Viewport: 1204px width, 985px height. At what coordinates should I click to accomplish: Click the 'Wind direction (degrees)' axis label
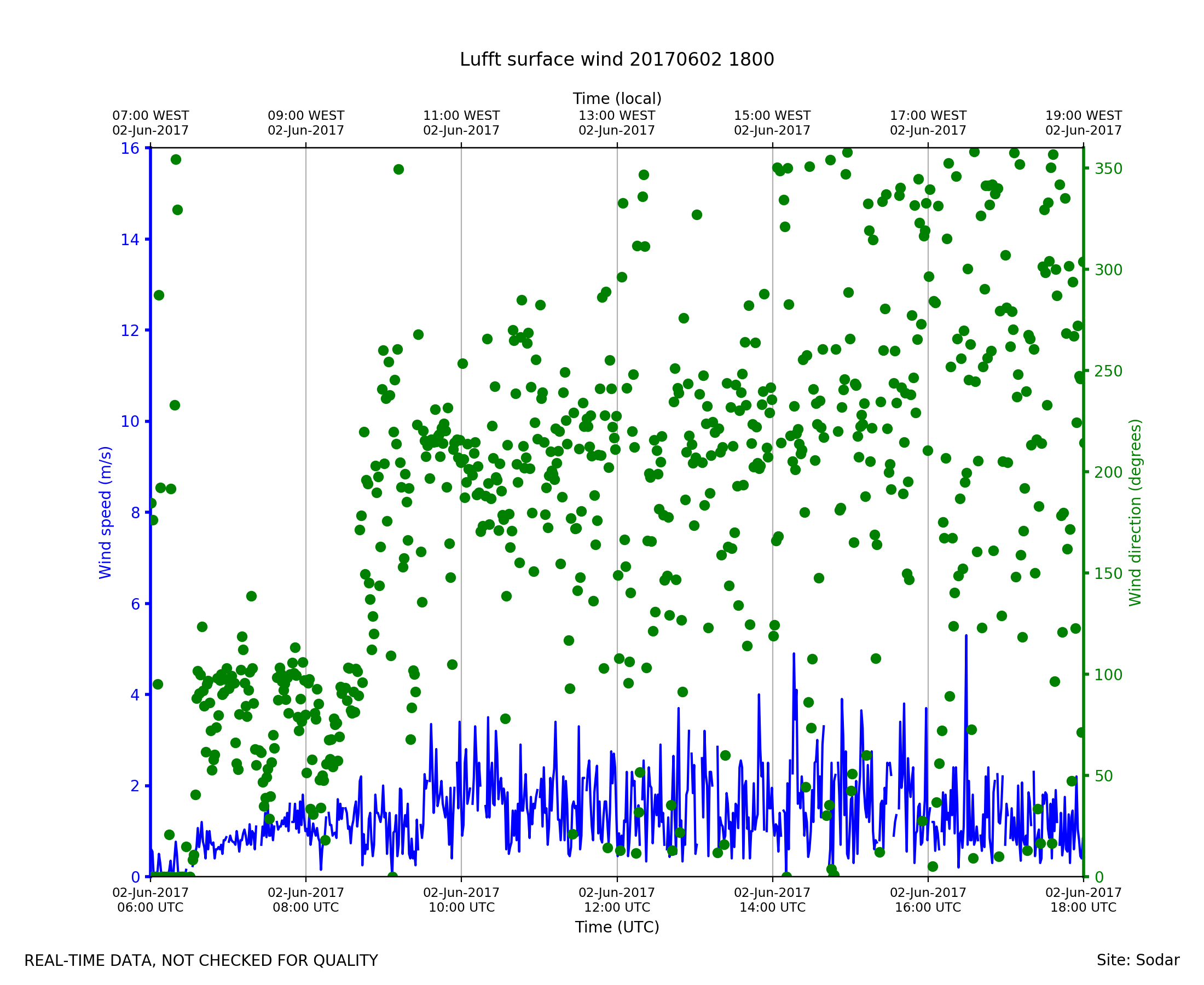1135,512
